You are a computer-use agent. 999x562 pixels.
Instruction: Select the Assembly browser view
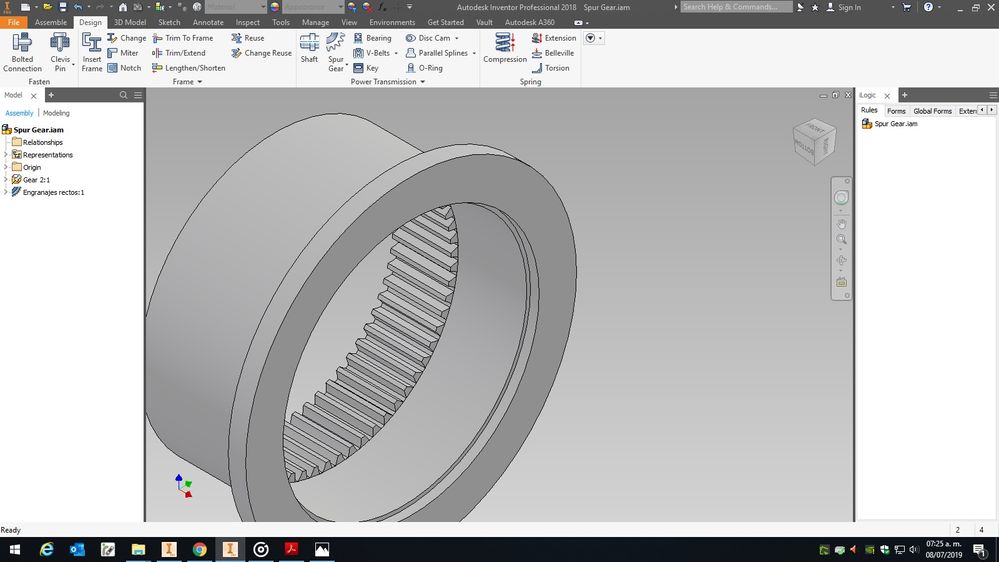[x=19, y=113]
